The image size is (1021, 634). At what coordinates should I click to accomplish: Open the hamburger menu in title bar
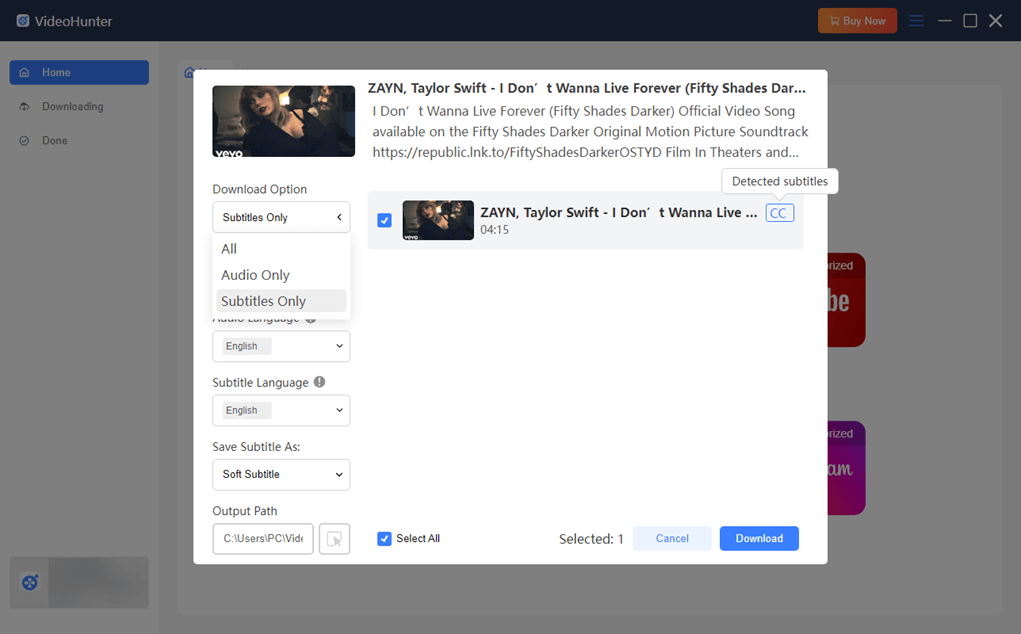[x=916, y=21]
